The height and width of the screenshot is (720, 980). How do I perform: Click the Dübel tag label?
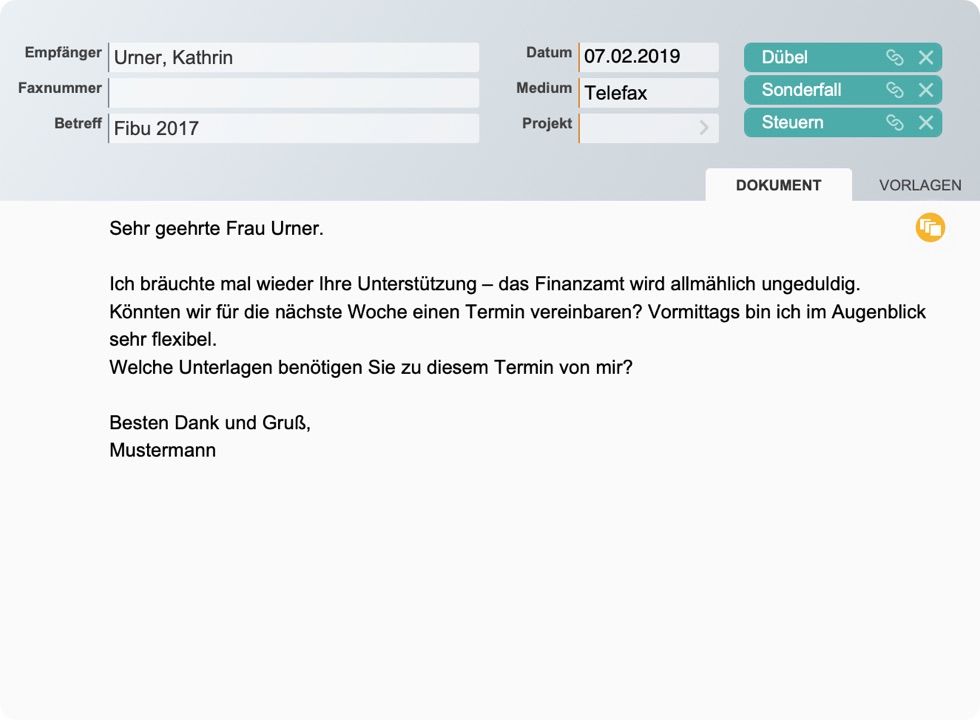point(785,58)
